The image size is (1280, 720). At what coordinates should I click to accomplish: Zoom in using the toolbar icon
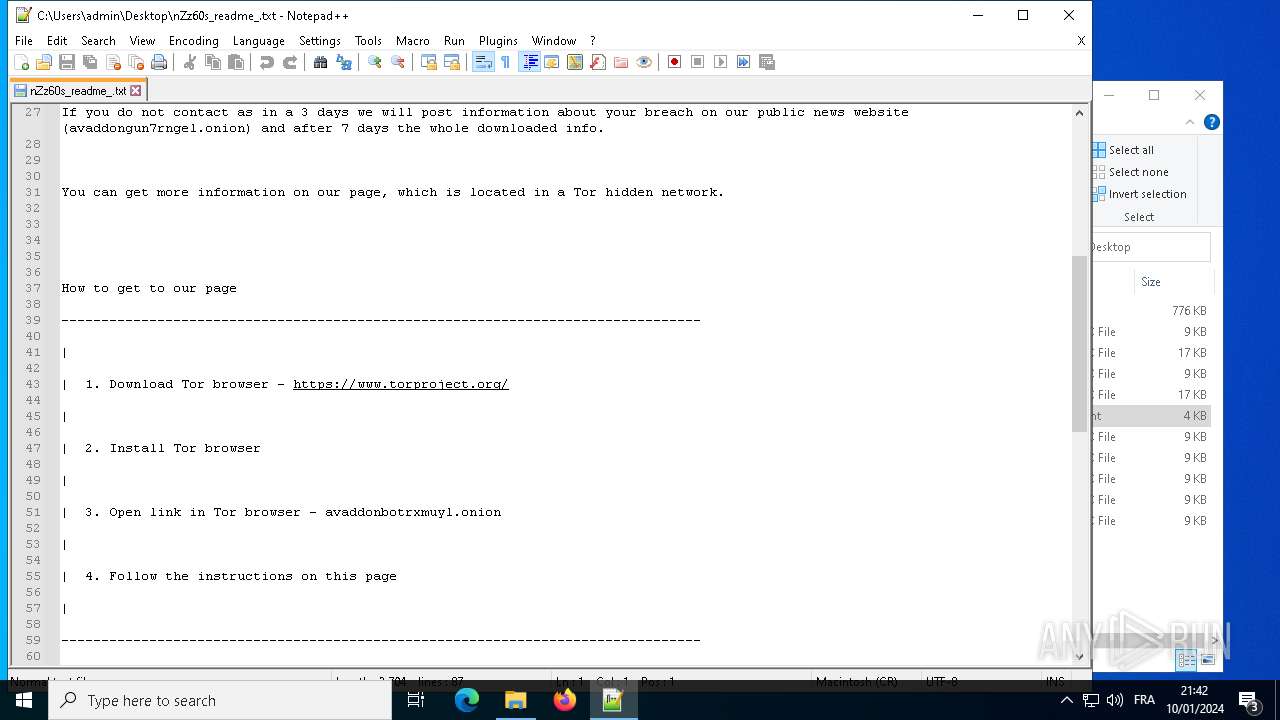(x=375, y=62)
